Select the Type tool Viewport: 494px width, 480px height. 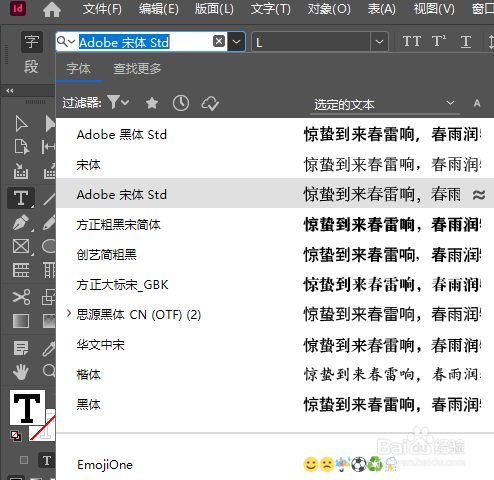click(21, 198)
